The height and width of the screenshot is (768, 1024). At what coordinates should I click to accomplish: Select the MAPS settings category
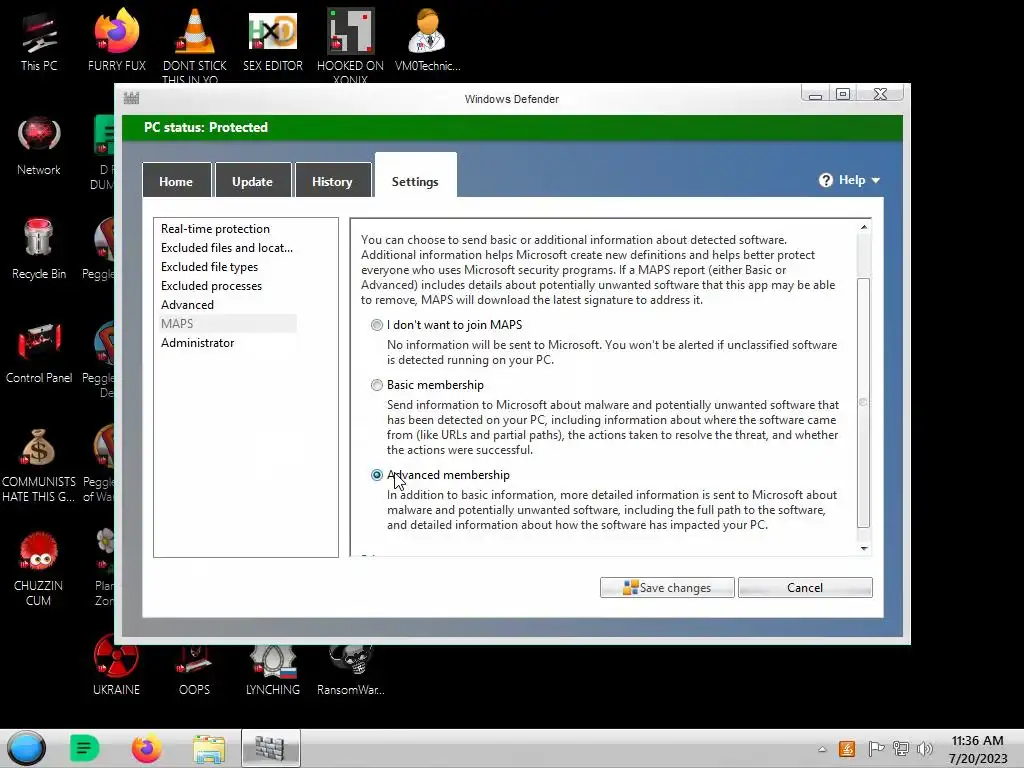coord(228,323)
